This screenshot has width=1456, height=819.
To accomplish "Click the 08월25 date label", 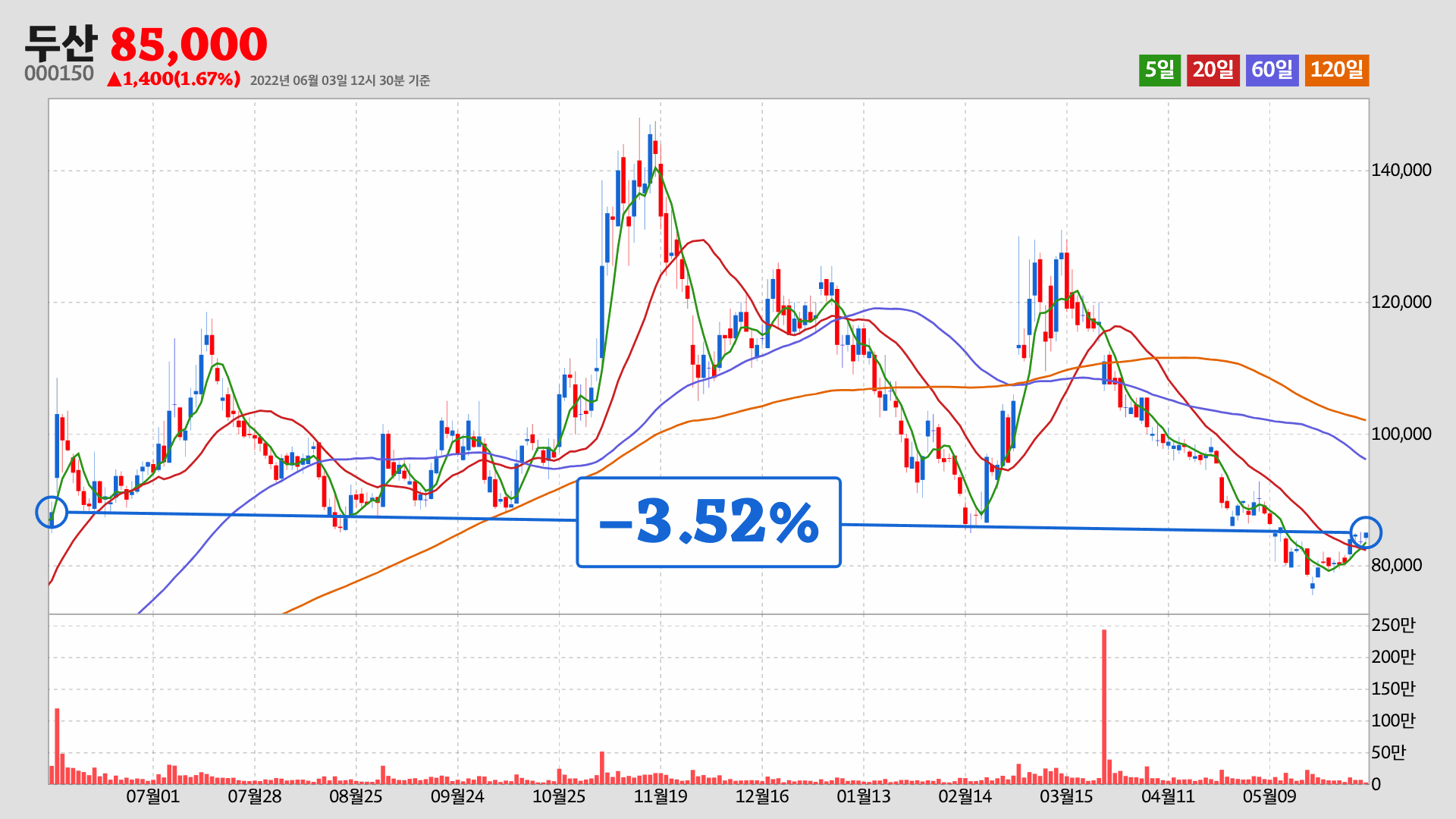I will pyautogui.click(x=356, y=796).
